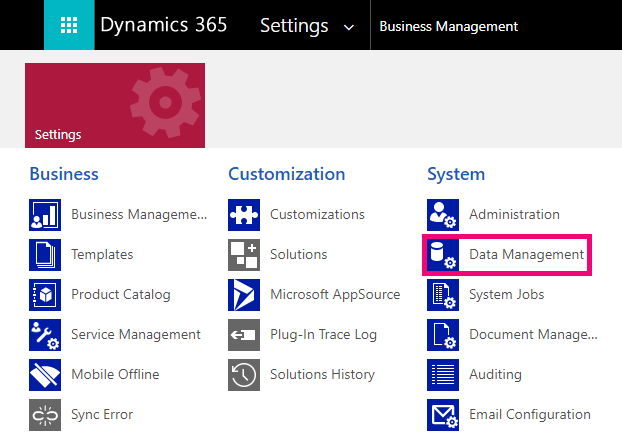Open the Microsoft AppSource link
This screenshot has width=622, height=436.
coord(335,294)
